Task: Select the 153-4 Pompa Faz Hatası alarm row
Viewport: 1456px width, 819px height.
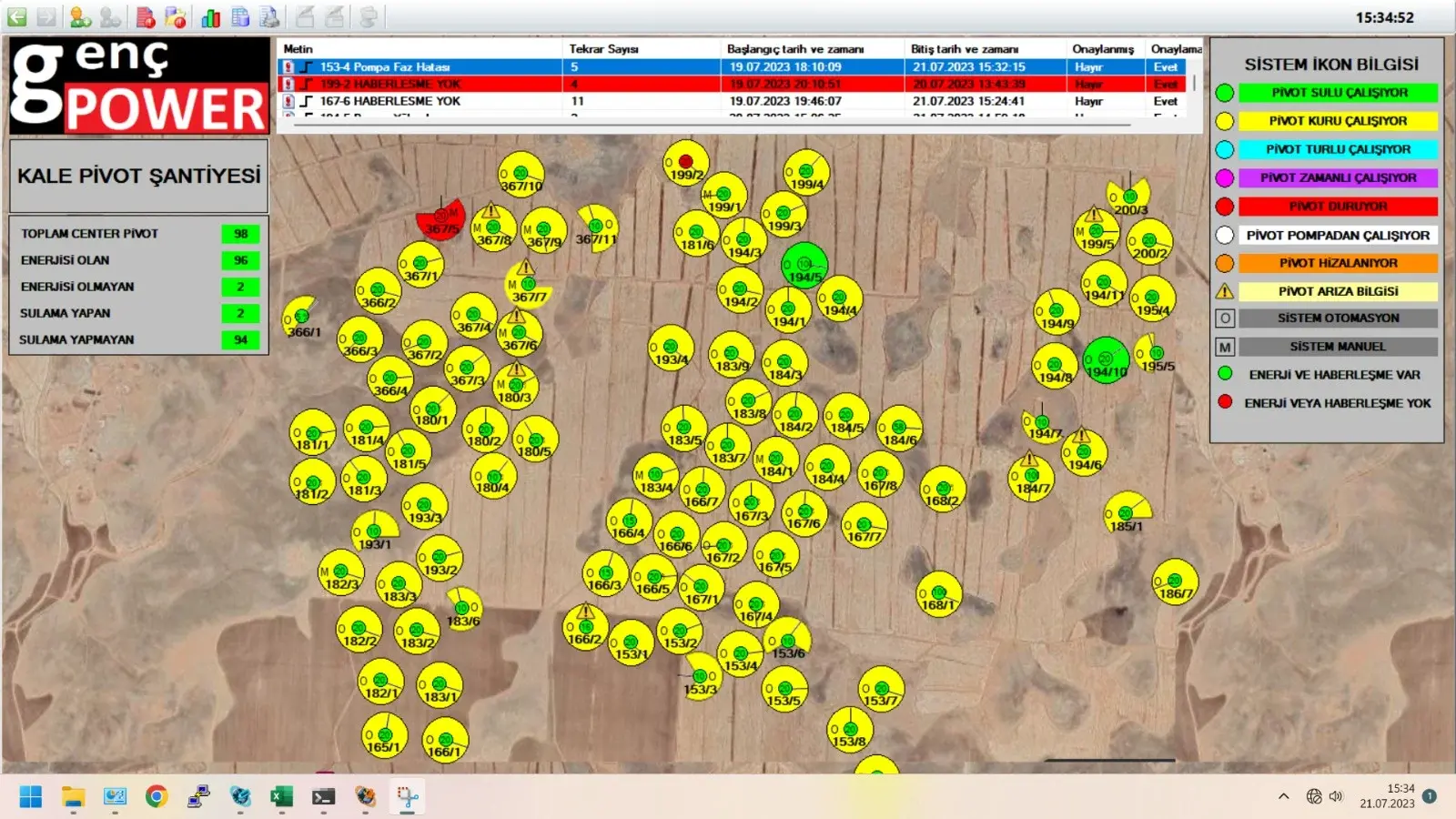Action: 419,66
